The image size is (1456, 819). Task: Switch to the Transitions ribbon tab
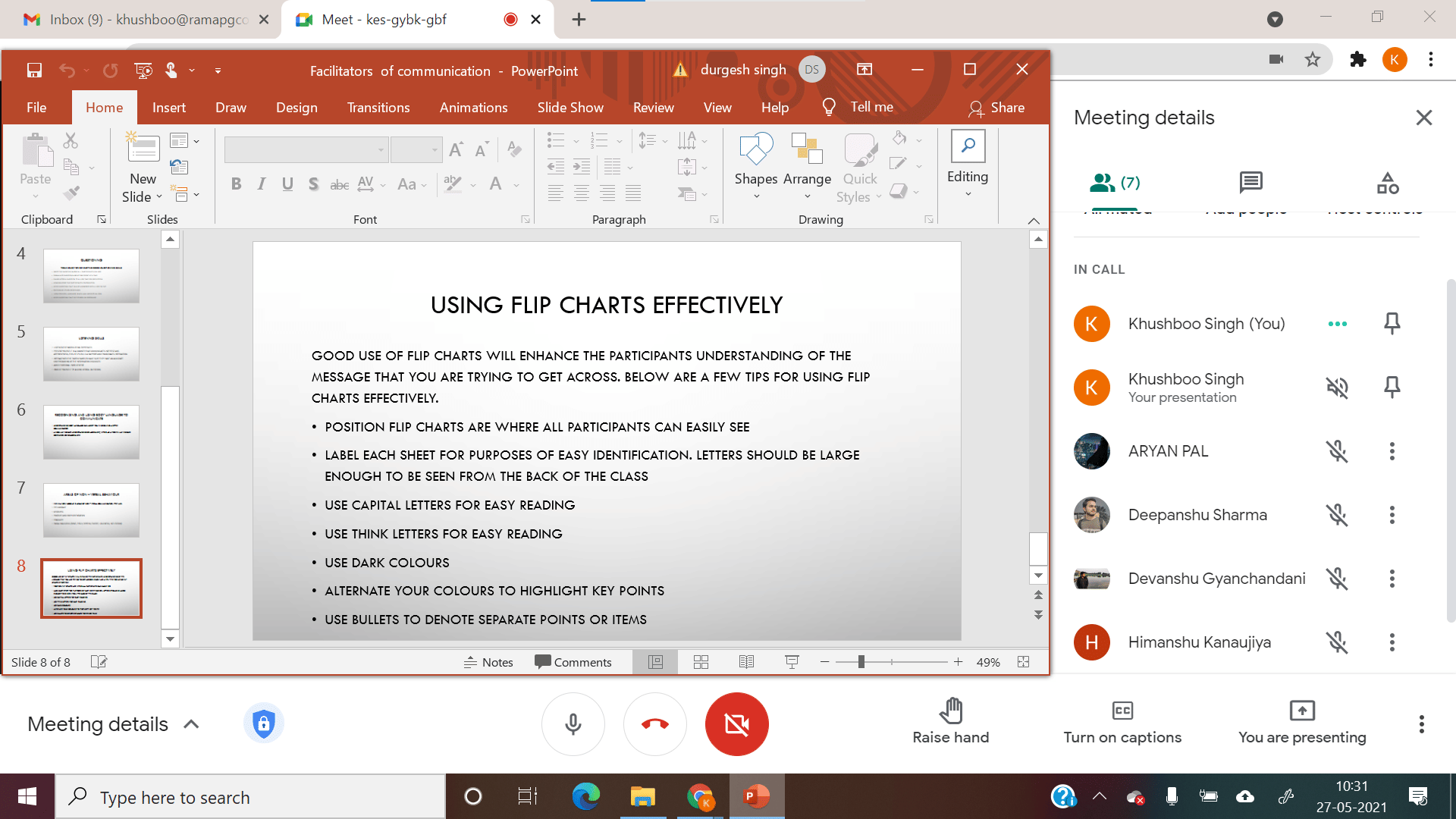[378, 108]
